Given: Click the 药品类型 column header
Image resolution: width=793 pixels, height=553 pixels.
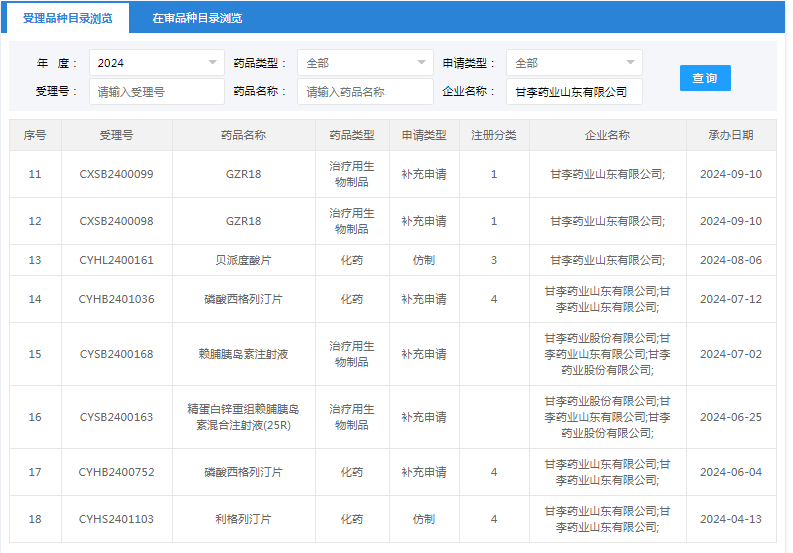Looking at the screenshot, I should 352,135.
